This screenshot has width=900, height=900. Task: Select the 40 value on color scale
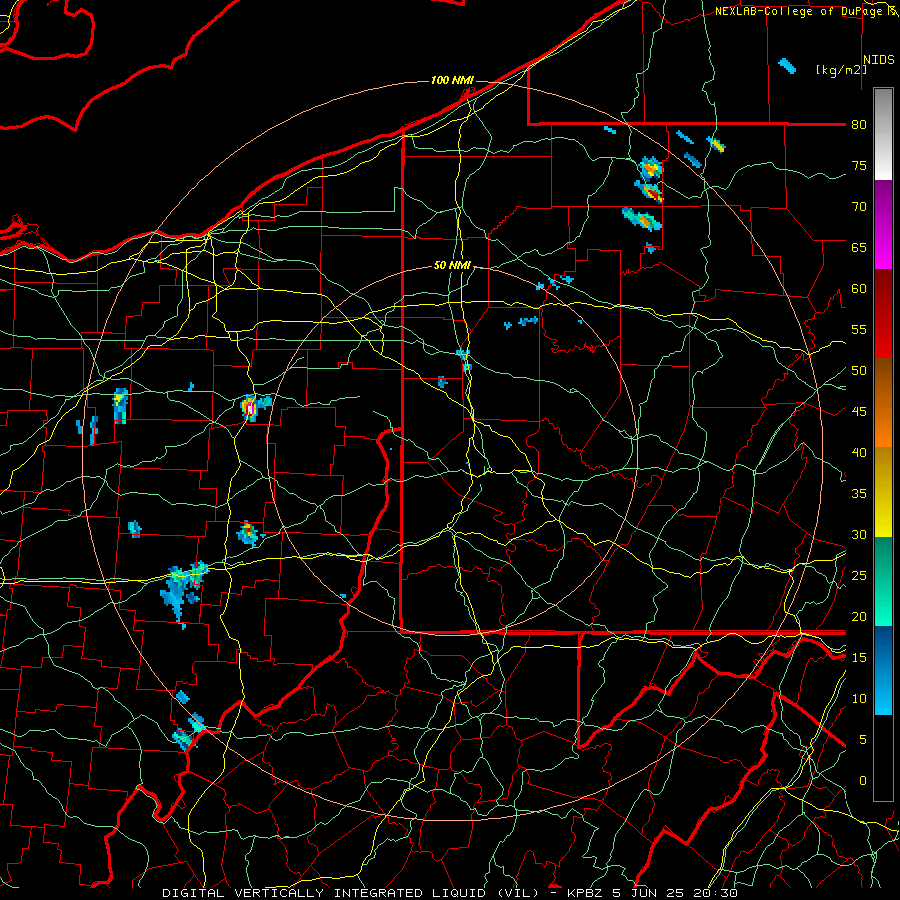click(x=859, y=453)
